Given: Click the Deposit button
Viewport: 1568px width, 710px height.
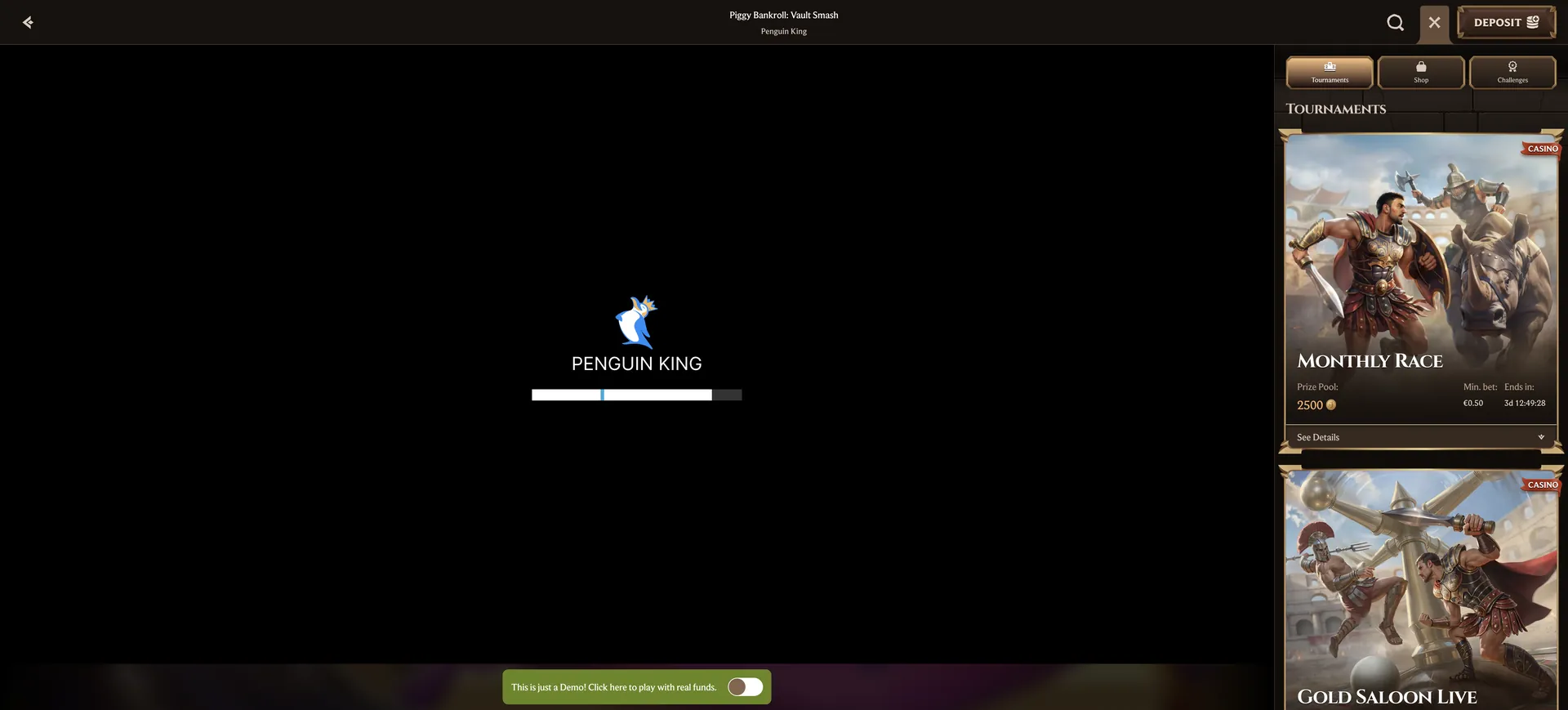Looking at the screenshot, I should pyautogui.click(x=1507, y=23).
